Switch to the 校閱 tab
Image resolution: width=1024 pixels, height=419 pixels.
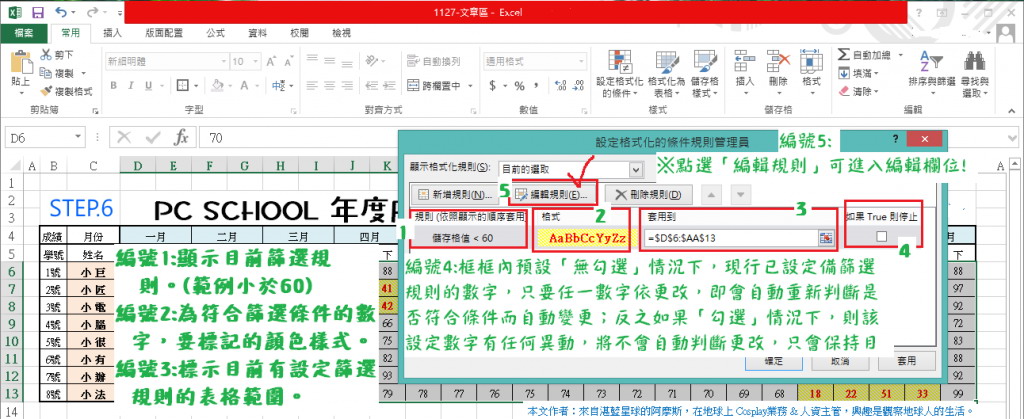pyautogui.click(x=300, y=33)
